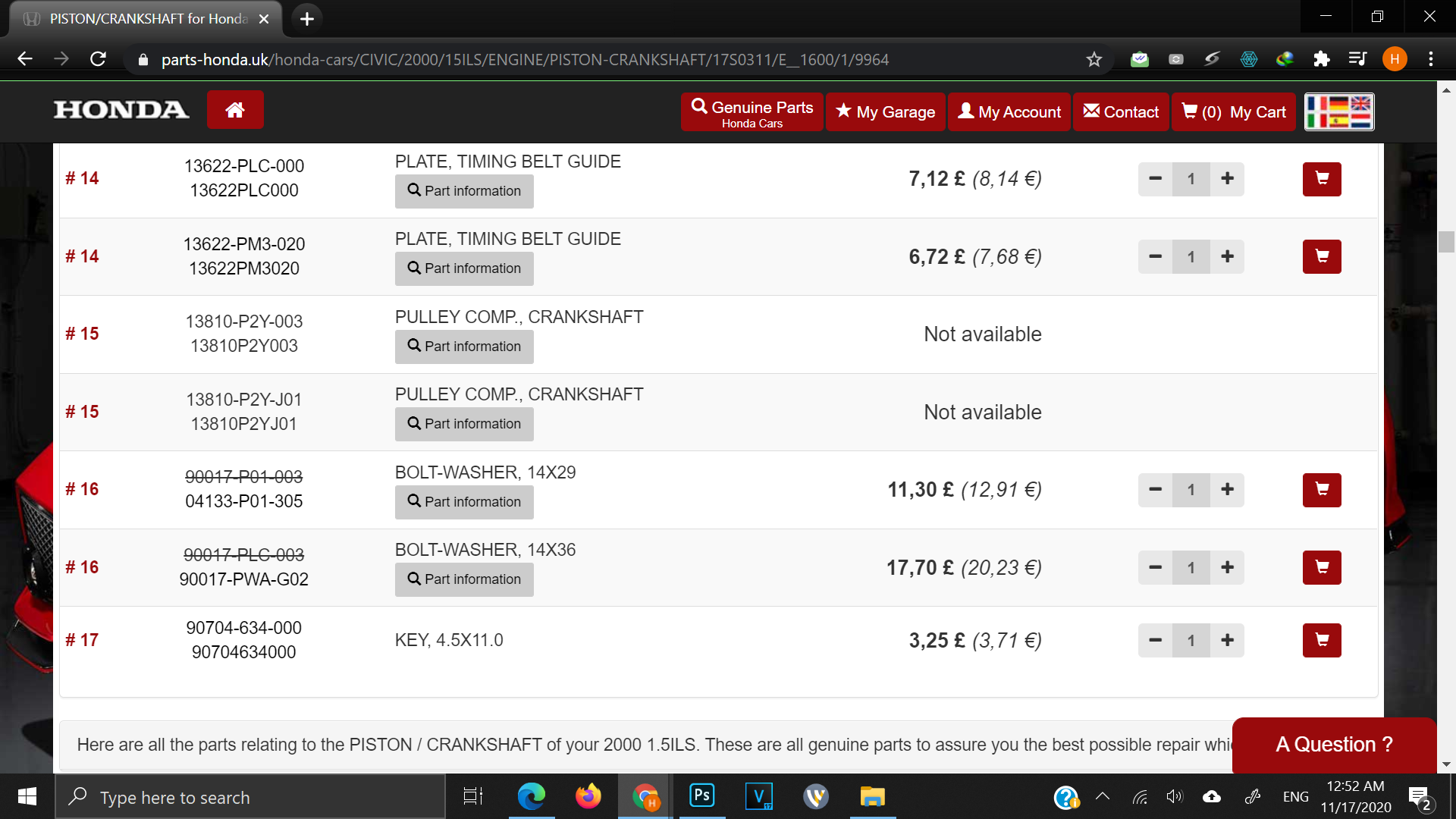This screenshot has width=1456, height=819.
Task: Add KEY 4.5X11.0 to the cart
Action: click(x=1322, y=640)
